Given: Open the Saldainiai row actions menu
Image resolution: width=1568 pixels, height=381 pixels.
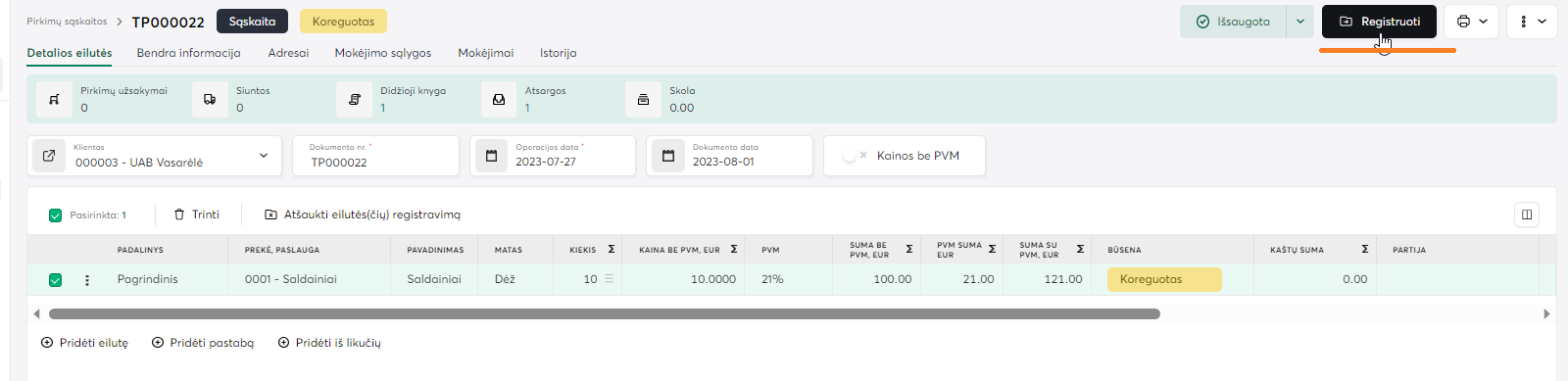Looking at the screenshot, I should tap(87, 280).
